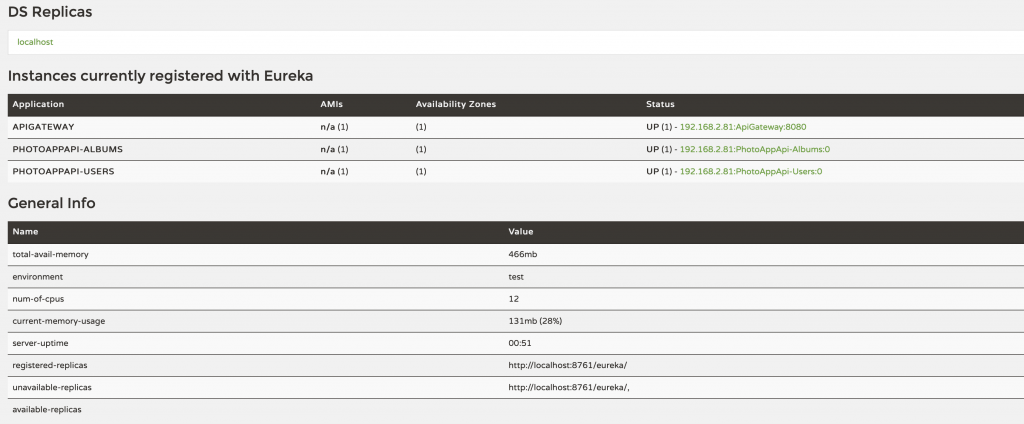Select the APIGATEWAY application name
Screen dimensions: 1024x424
click(x=44, y=127)
